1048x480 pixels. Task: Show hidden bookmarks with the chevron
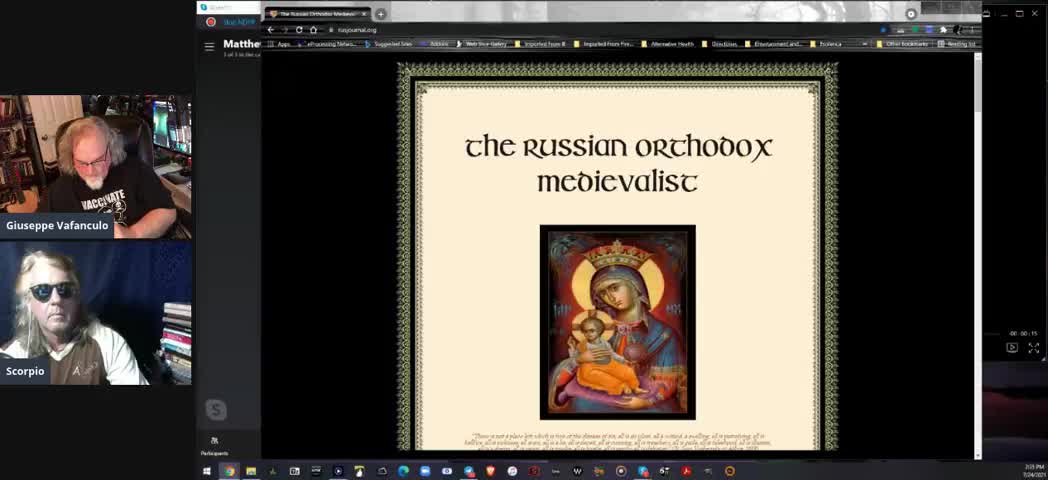(x=864, y=44)
